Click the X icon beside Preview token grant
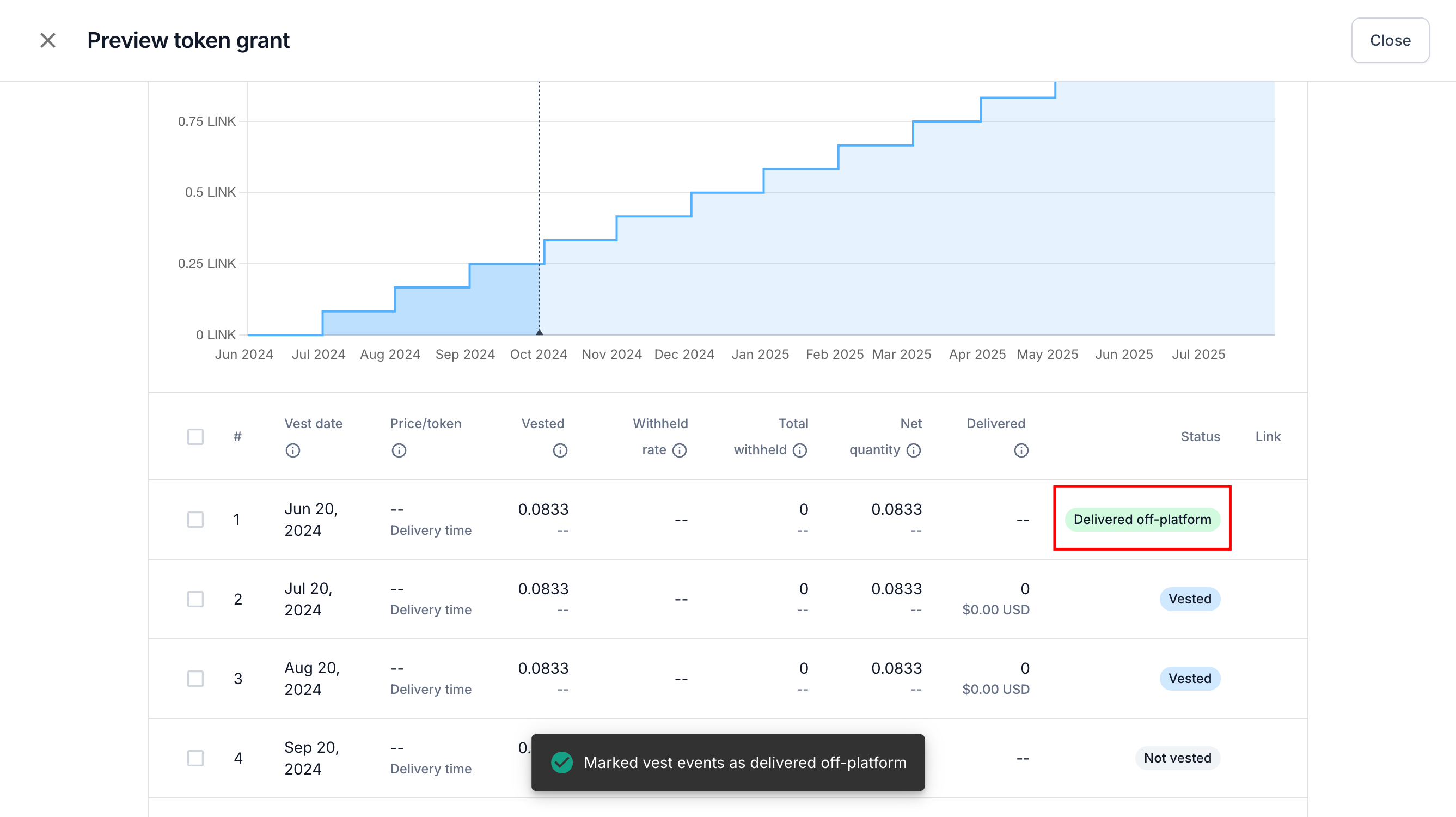 [x=48, y=40]
